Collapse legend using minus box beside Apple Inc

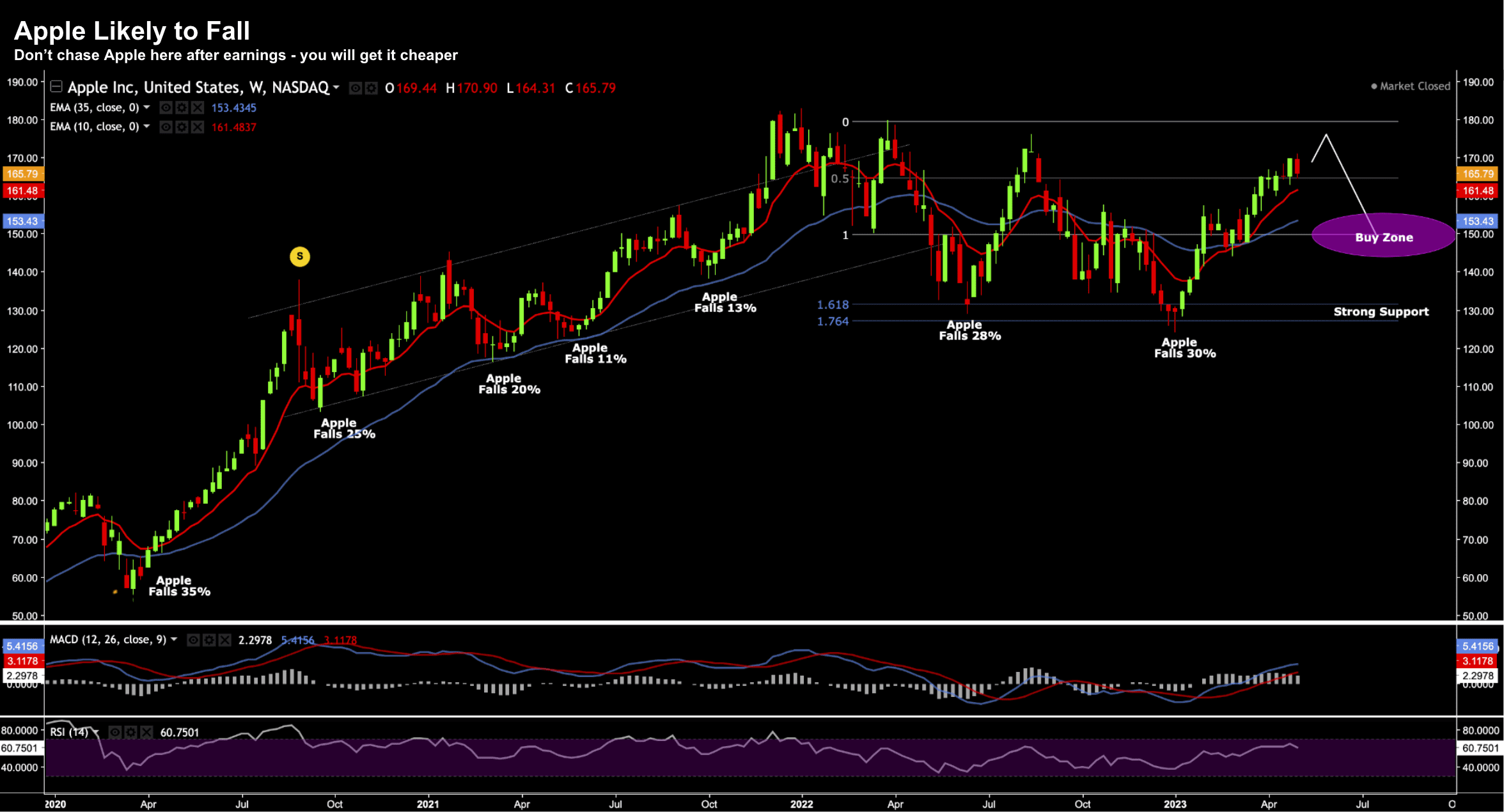56,86
